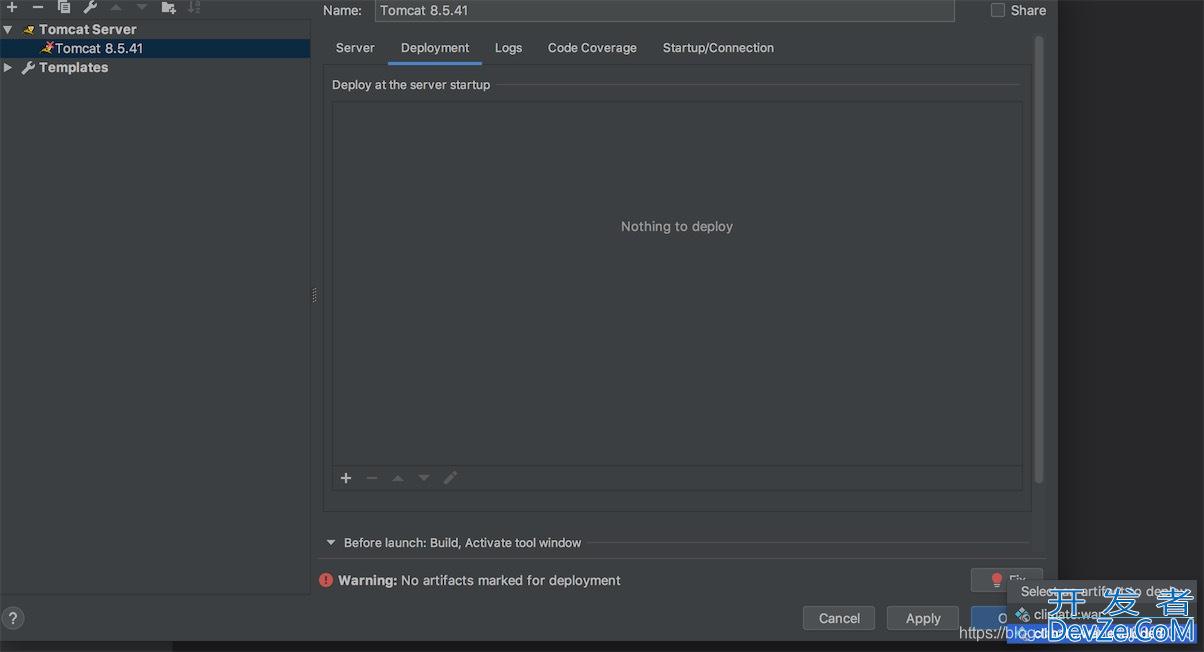Click the 'No artifacts marked for deployment' warning text
The height and width of the screenshot is (652, 1204).
pos(511,580)
